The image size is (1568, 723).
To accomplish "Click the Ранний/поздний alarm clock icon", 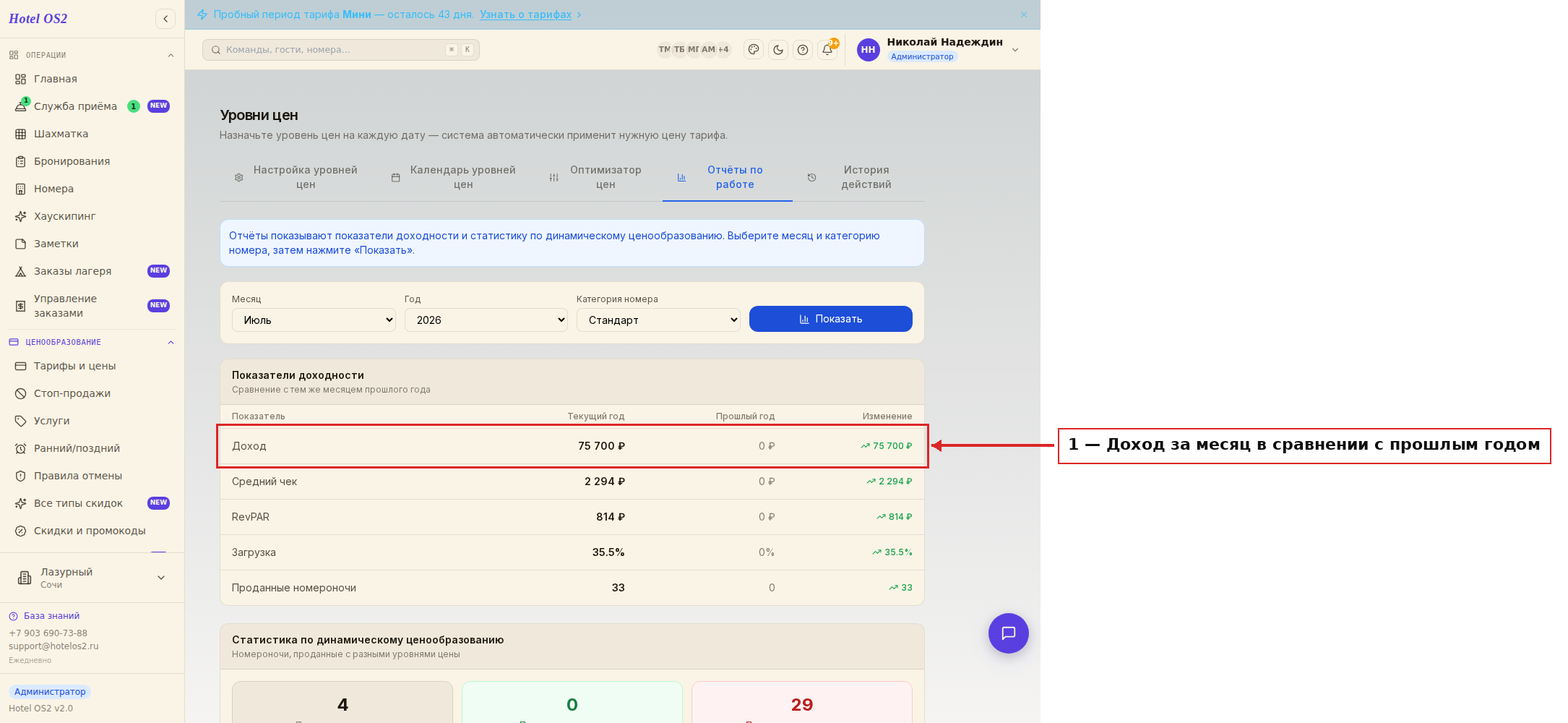I will [21, 448].
